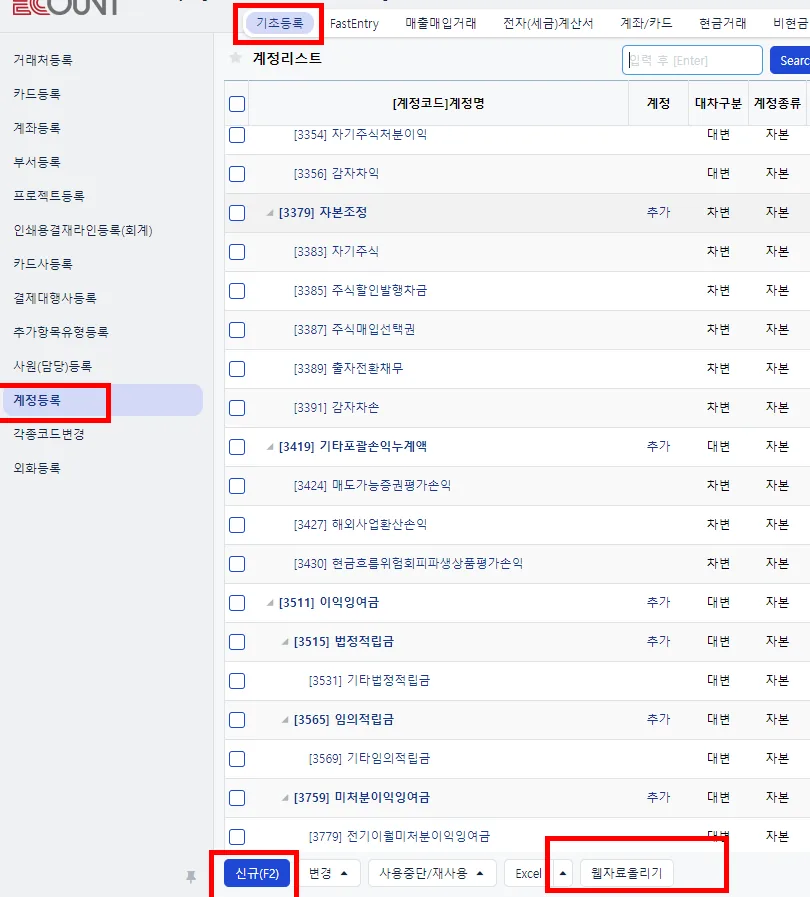
Task: Click the favorite star beside 계정리스트
Action: pyautogui.click(x=235, y=58)
